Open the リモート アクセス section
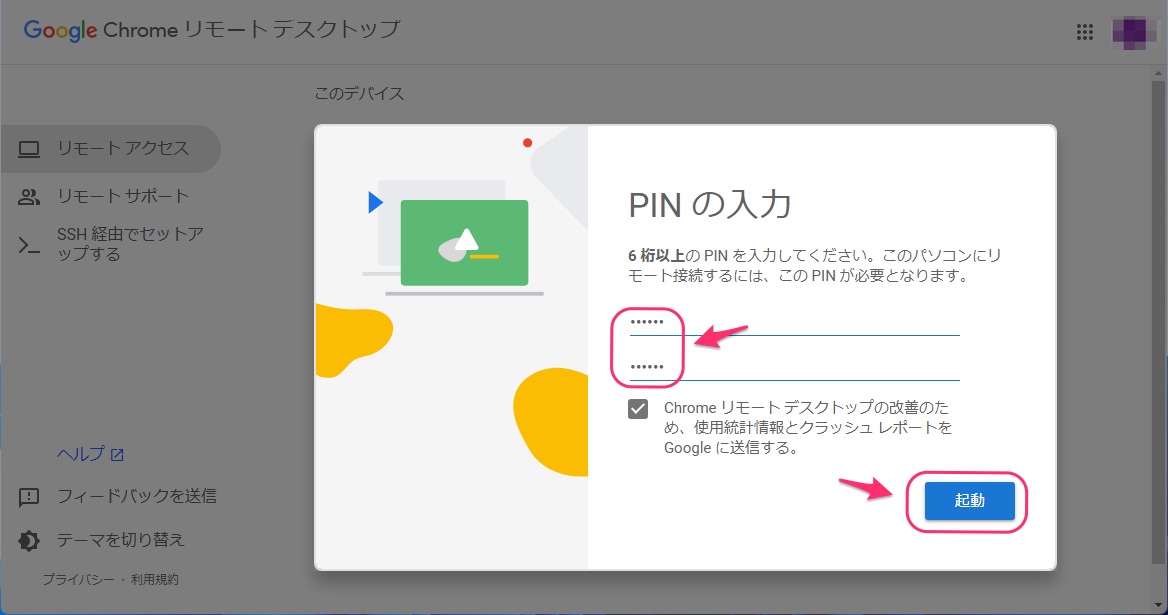Viewport: 1168px width, 615px height. coord(110,149)
